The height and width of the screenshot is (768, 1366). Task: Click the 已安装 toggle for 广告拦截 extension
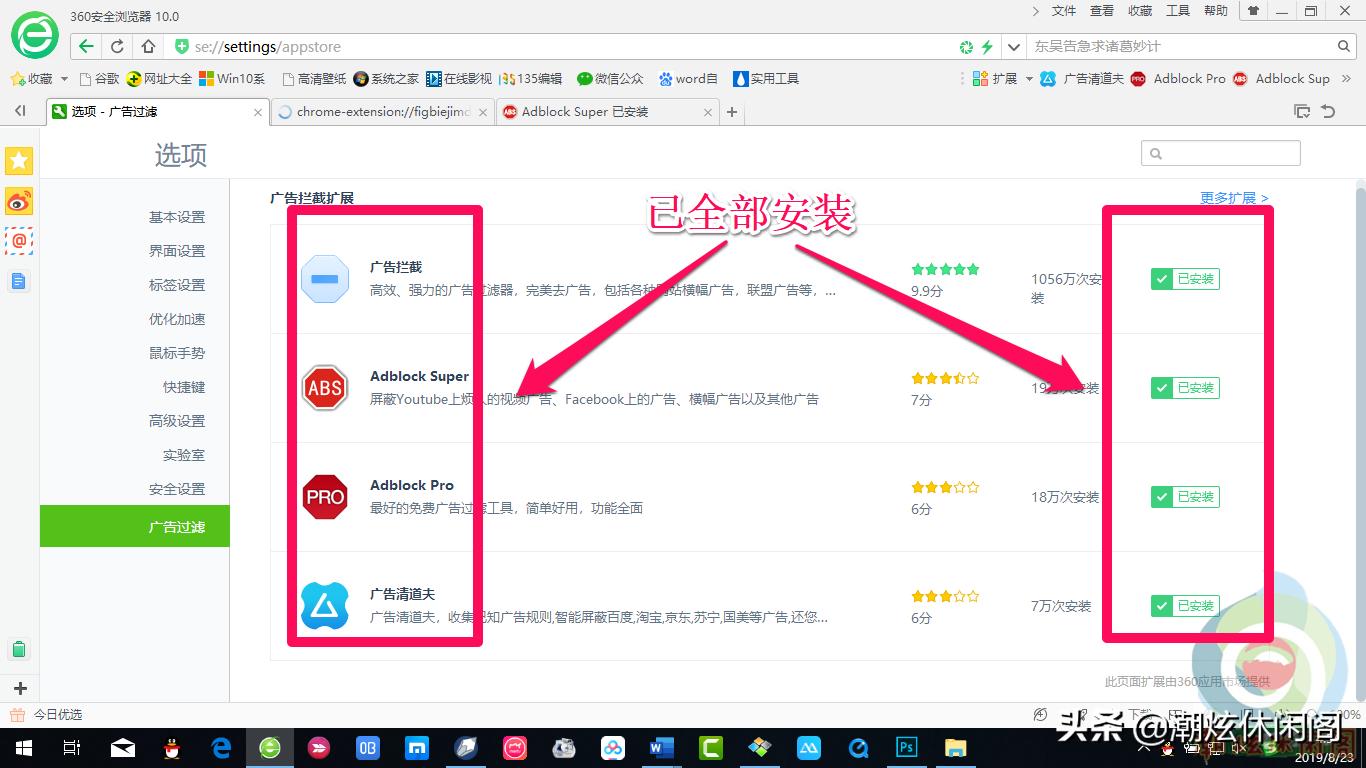pyautogui.click(x=1185, y=279)
